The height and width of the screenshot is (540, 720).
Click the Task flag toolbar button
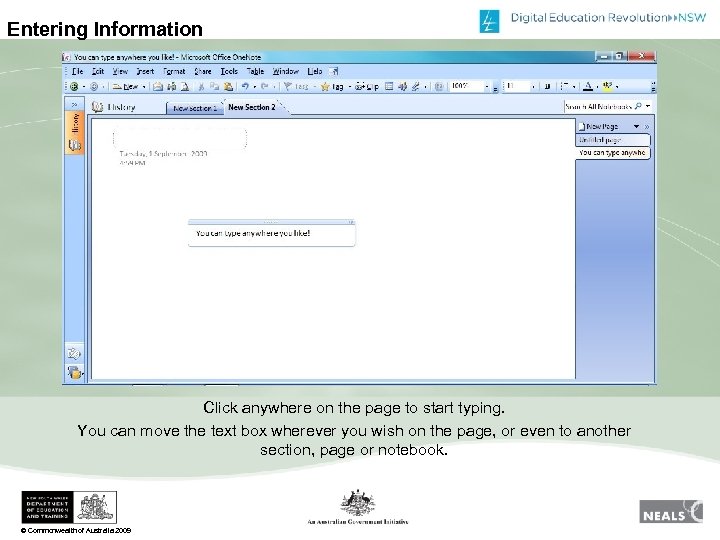tap(296, 86)
